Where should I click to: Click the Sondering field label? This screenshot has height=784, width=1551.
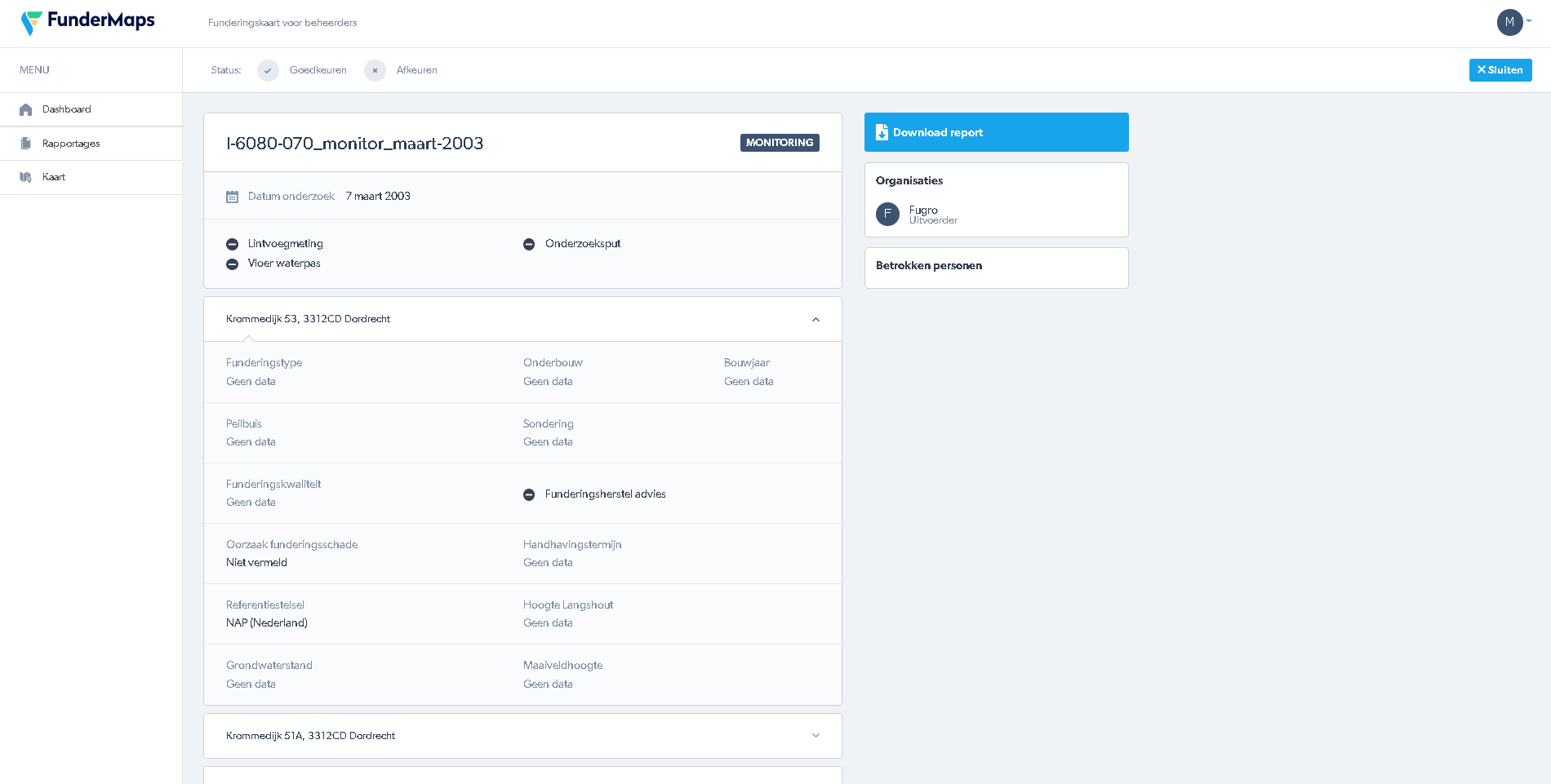(549, 423)
